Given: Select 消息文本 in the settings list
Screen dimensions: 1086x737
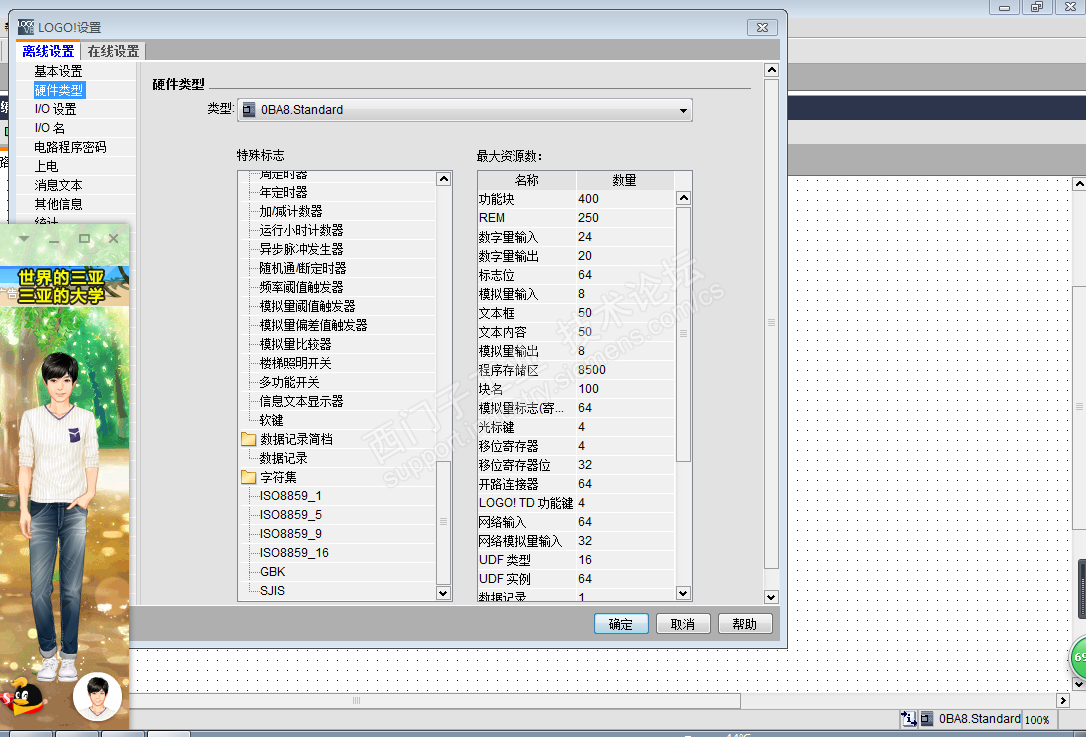Looking at the screenshot, I should point(58,185).
